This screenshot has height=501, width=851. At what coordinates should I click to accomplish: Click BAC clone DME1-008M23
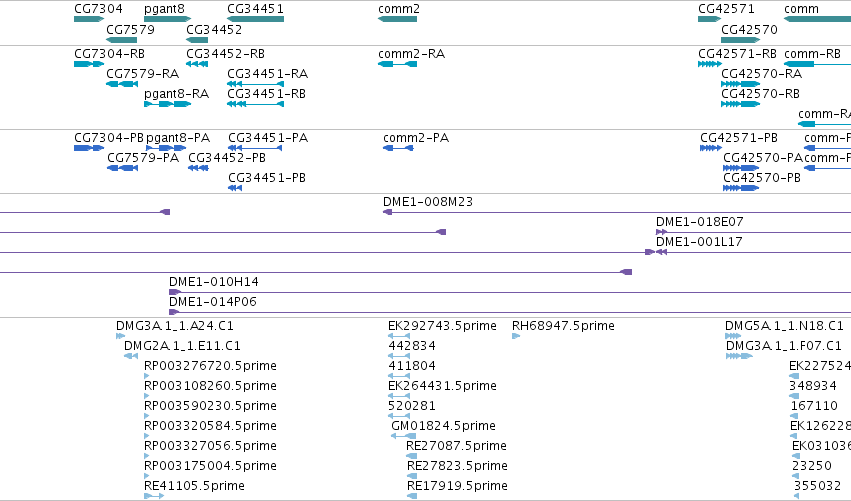click(617, 212)
